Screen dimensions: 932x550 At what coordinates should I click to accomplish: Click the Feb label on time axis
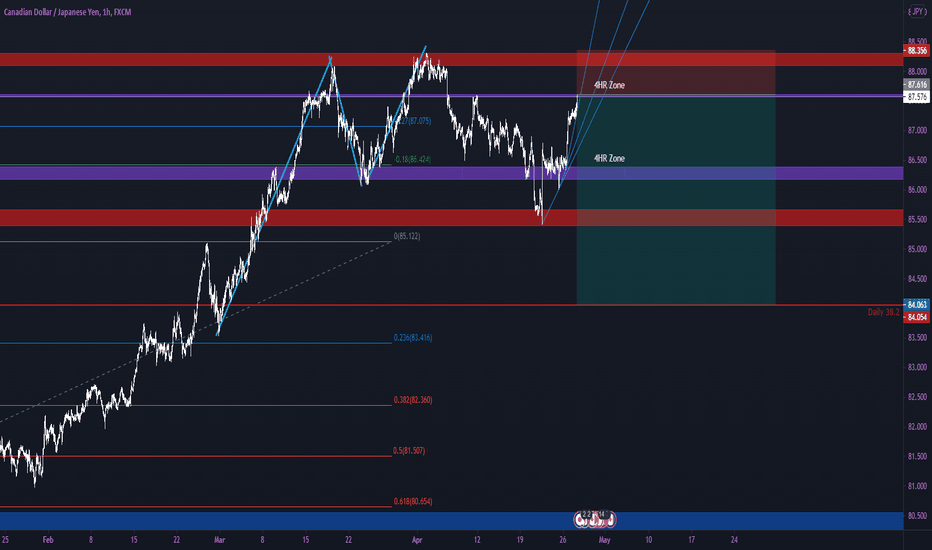48,540
